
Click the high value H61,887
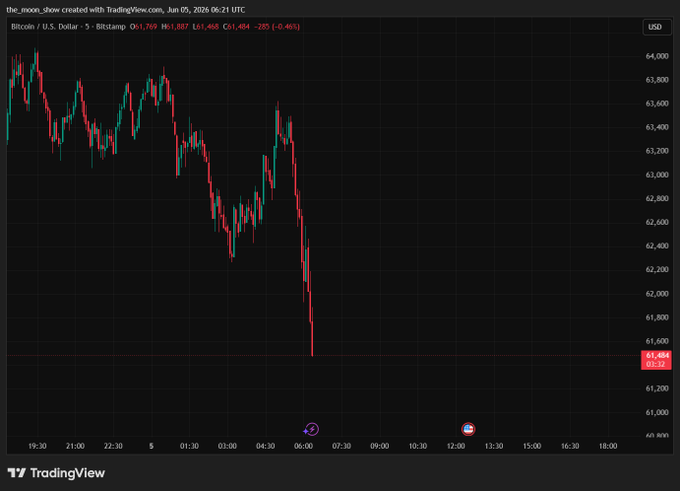(x=175, y=27)
